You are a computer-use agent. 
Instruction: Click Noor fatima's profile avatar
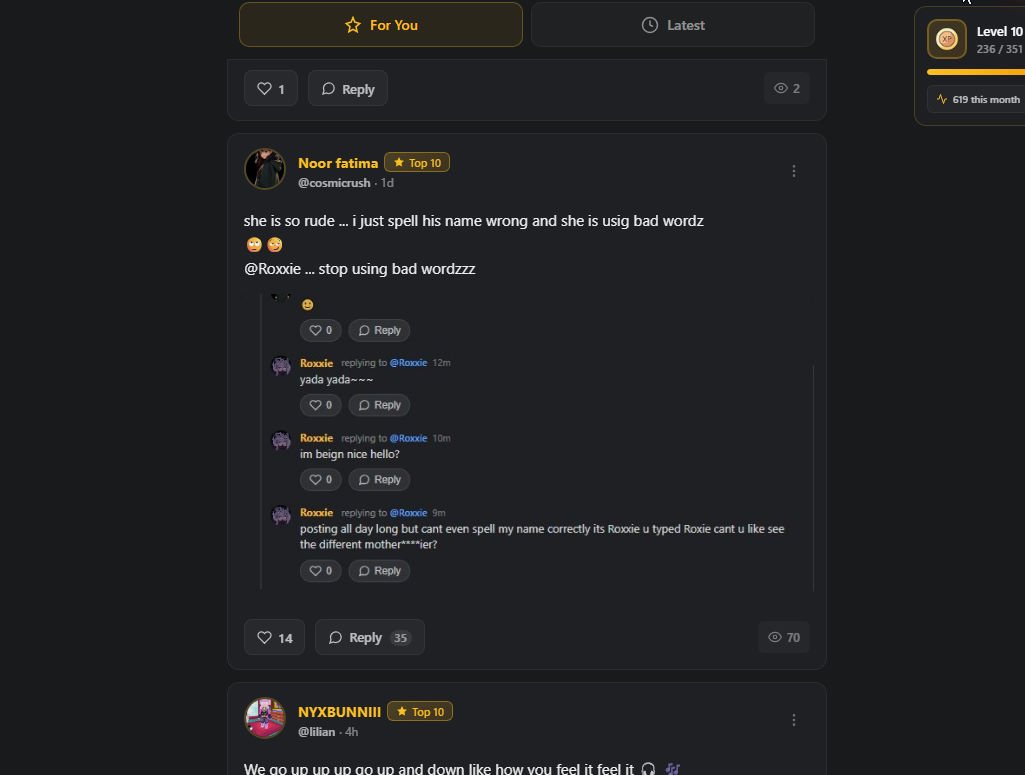[x=265, y=170]
